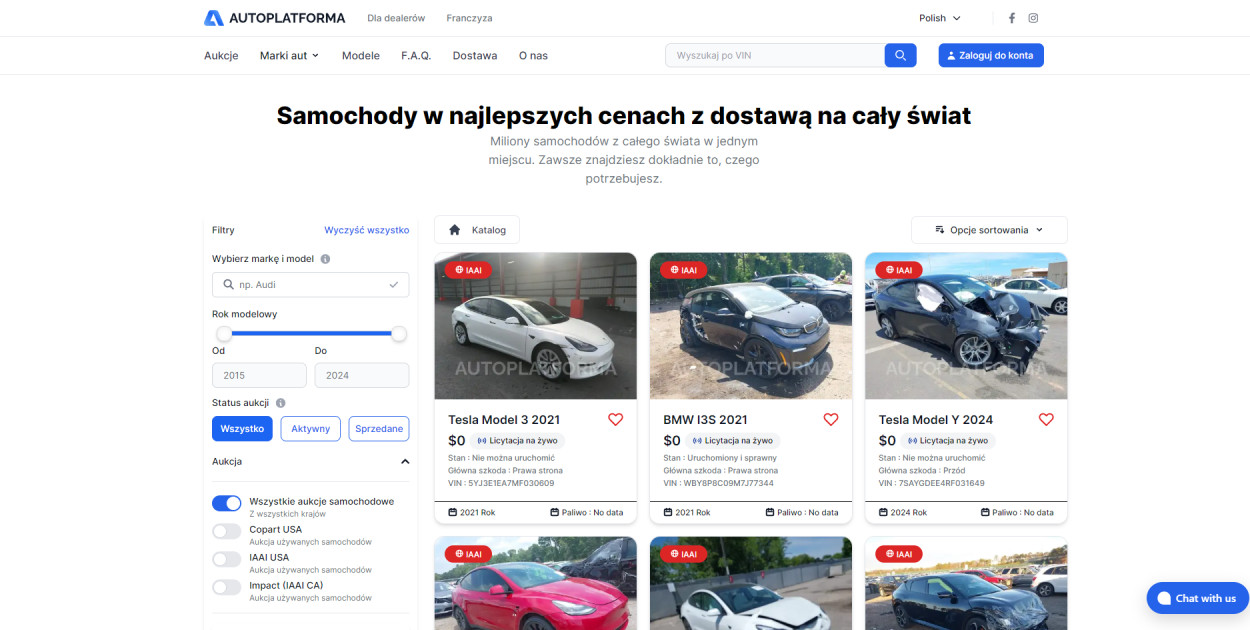Click the chat bubble icon
Image resolution: width=1250 pixels, height=630 pixels.
tap(1164, 598)
